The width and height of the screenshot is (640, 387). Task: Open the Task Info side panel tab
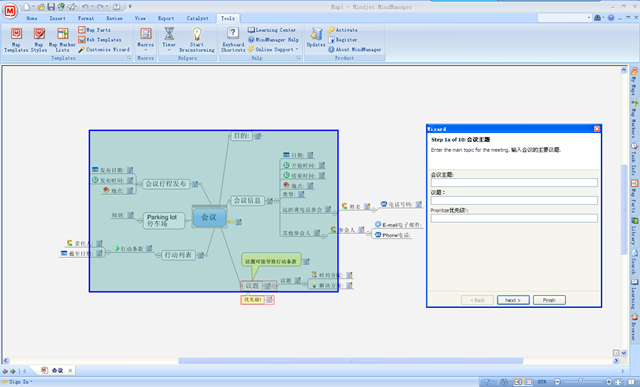pyautogui.click(x=634, y=159)
